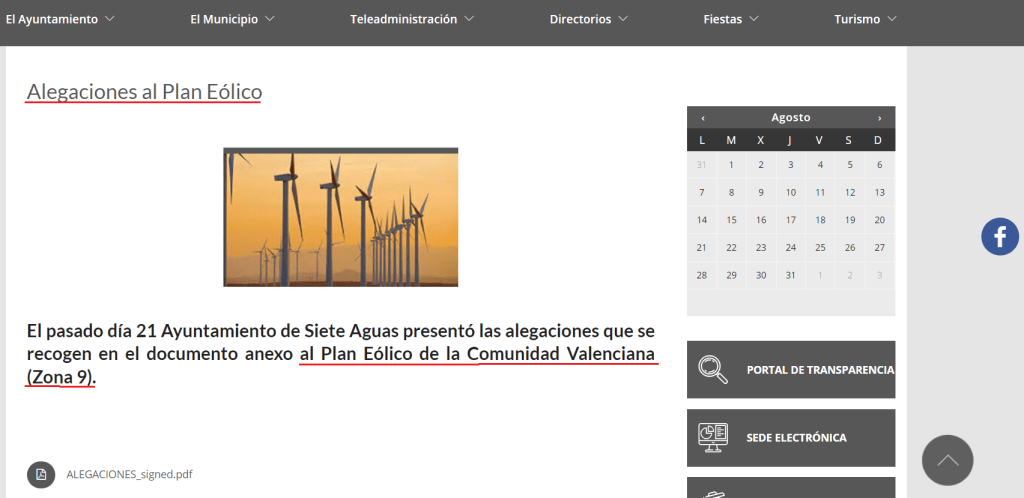Go to previous month in calendar
Screen dimensions: 1024x498
click(x=703, y=118)
